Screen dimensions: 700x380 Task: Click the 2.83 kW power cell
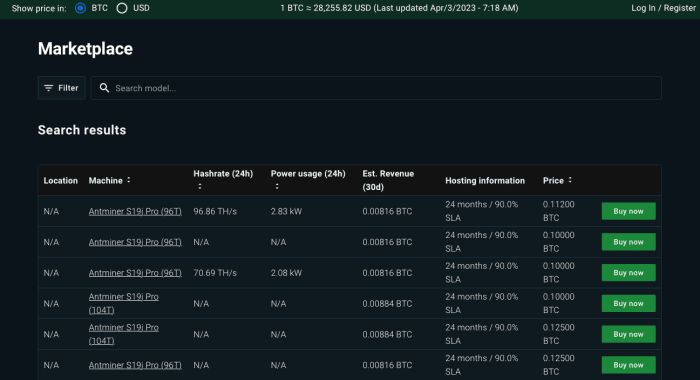click(286, 211)
